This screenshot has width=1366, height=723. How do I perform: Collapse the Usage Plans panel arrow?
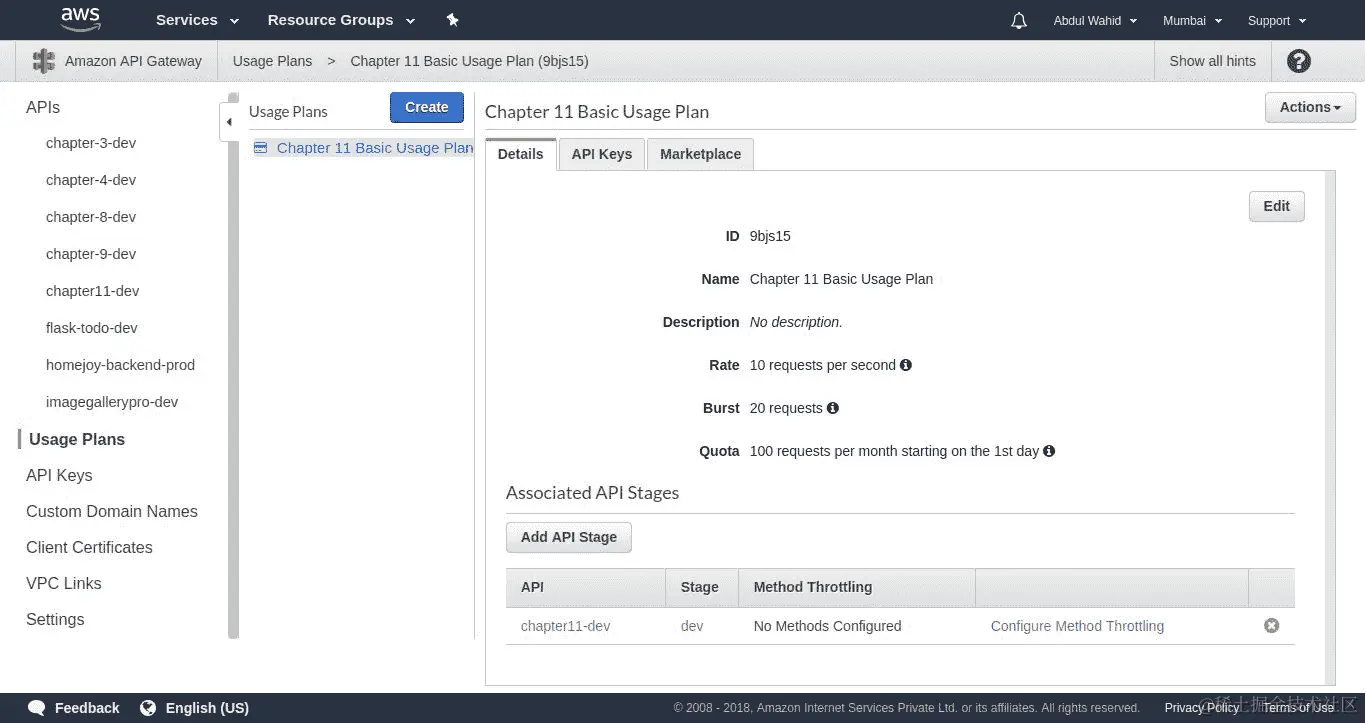229,122
